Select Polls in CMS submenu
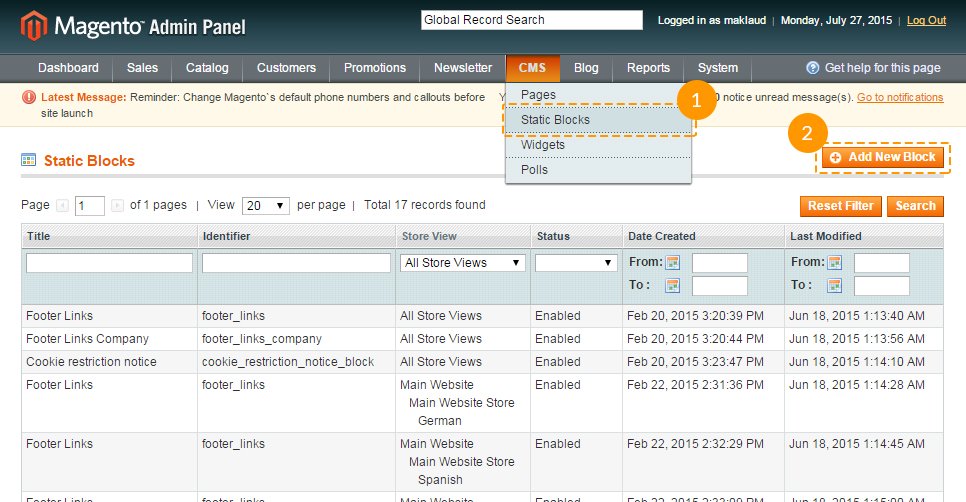Viewport: 966px width, 502px height. pos(598,170)
